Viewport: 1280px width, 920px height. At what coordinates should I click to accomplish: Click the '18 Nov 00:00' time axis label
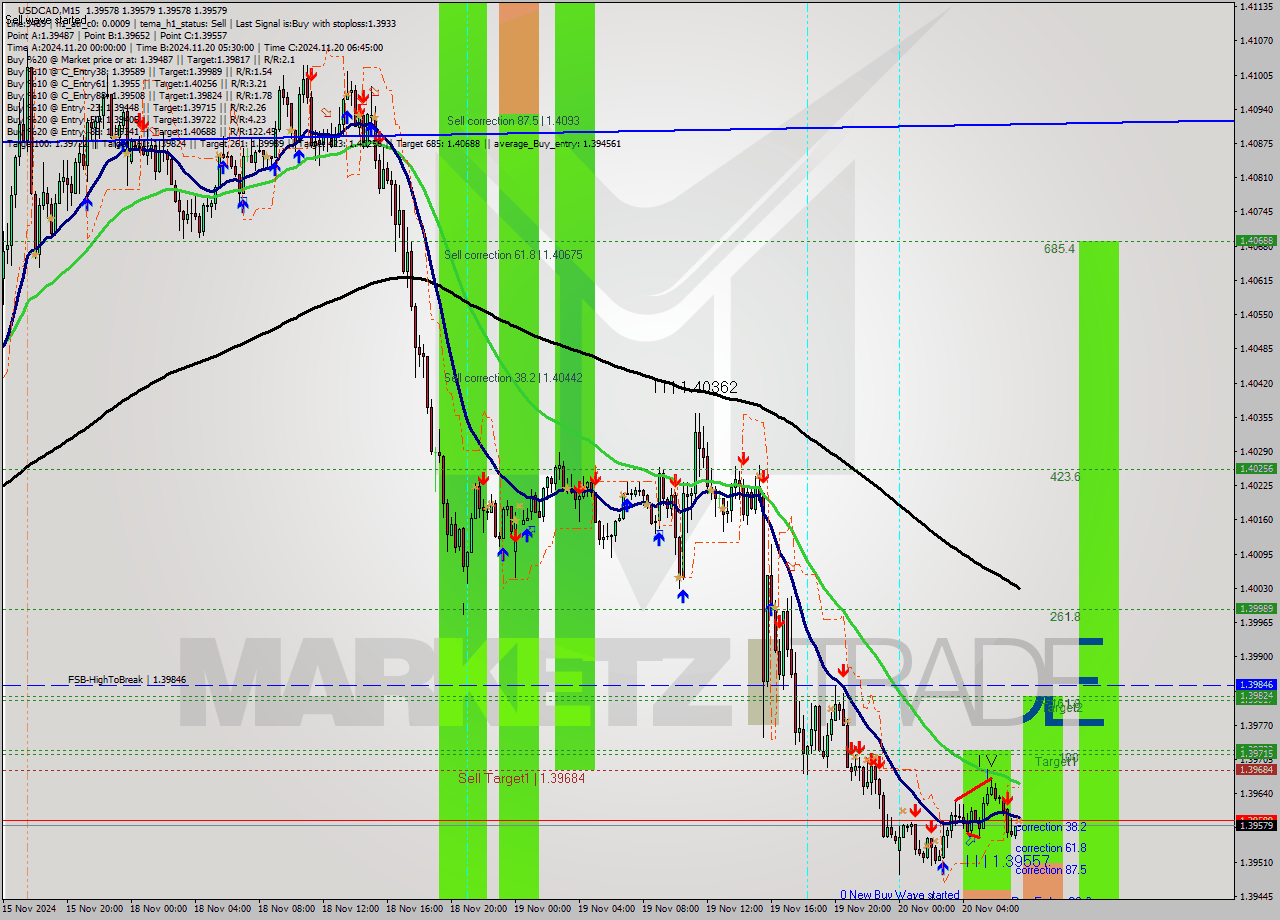coord(159,909)
